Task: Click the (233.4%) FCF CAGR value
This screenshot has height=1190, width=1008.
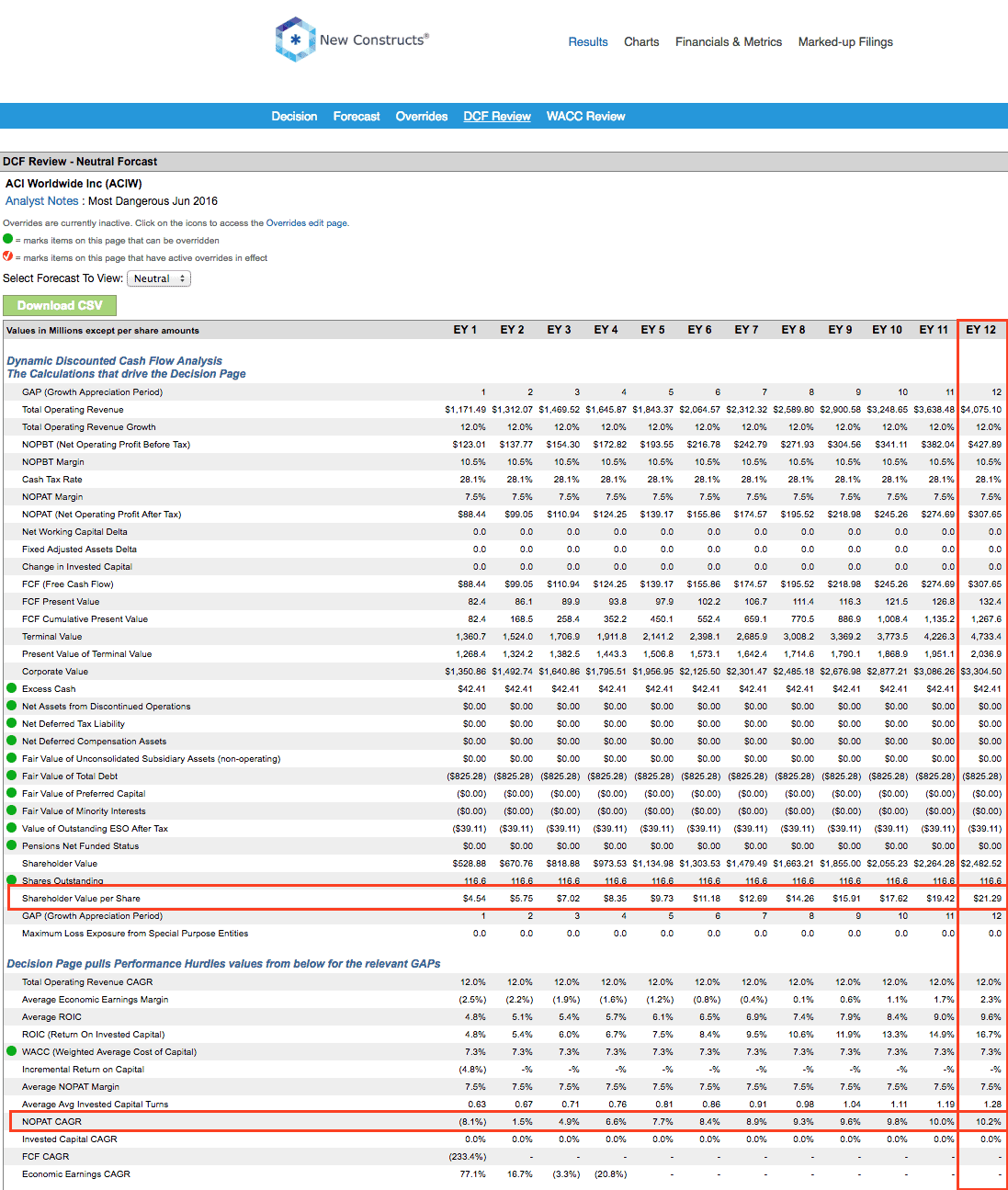Action: (x=468, y=1156)
